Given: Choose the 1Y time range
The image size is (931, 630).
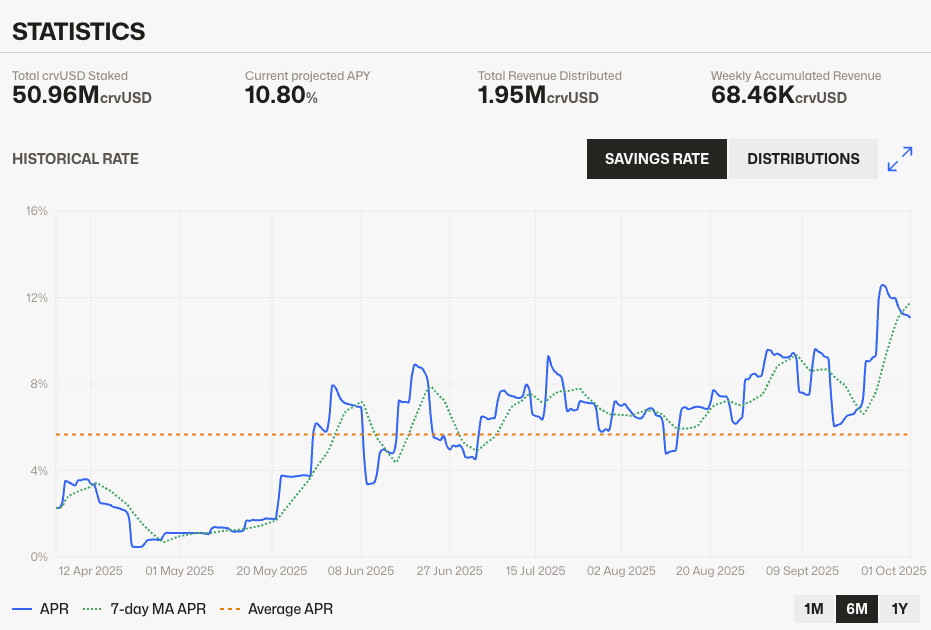Looking at the screenshot, I should pos(899,609).
